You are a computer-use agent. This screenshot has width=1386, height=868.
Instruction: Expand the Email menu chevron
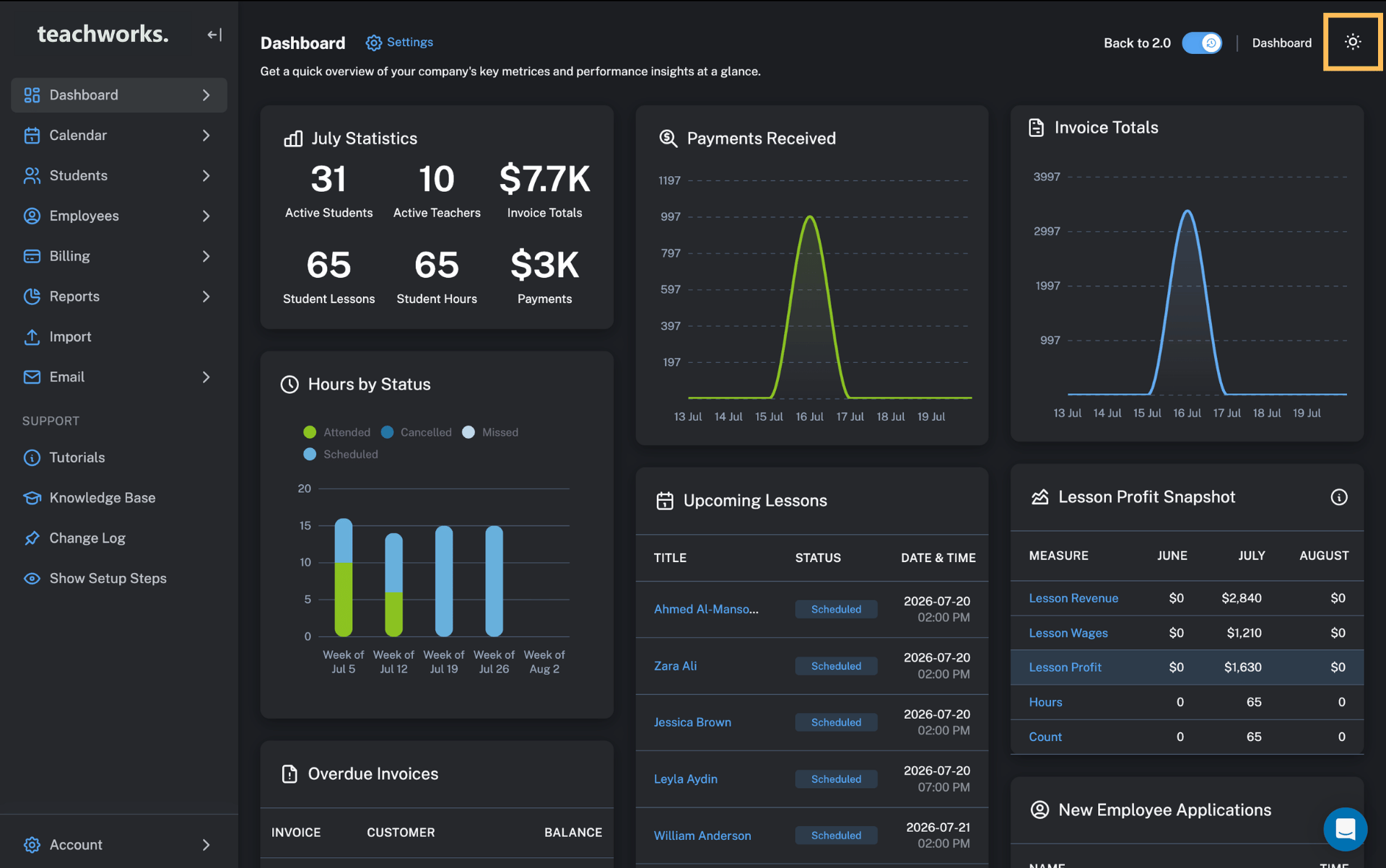pos(206,377)
